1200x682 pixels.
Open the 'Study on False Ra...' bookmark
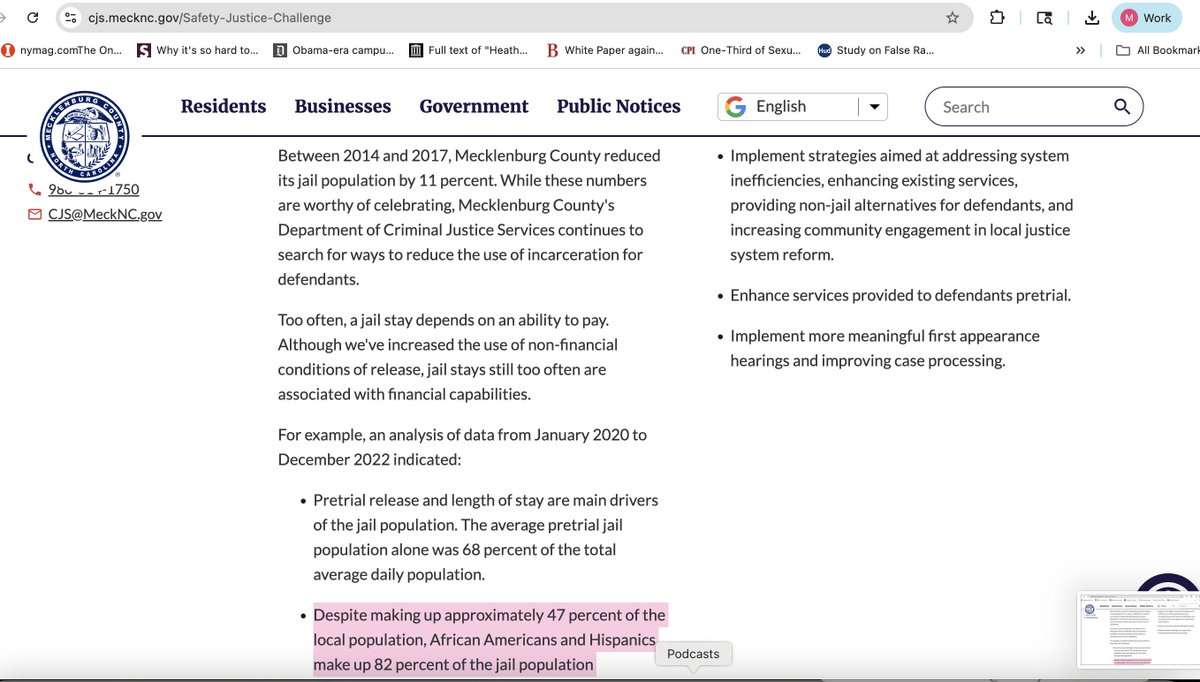pyautogui.click(x=876, y=50)
